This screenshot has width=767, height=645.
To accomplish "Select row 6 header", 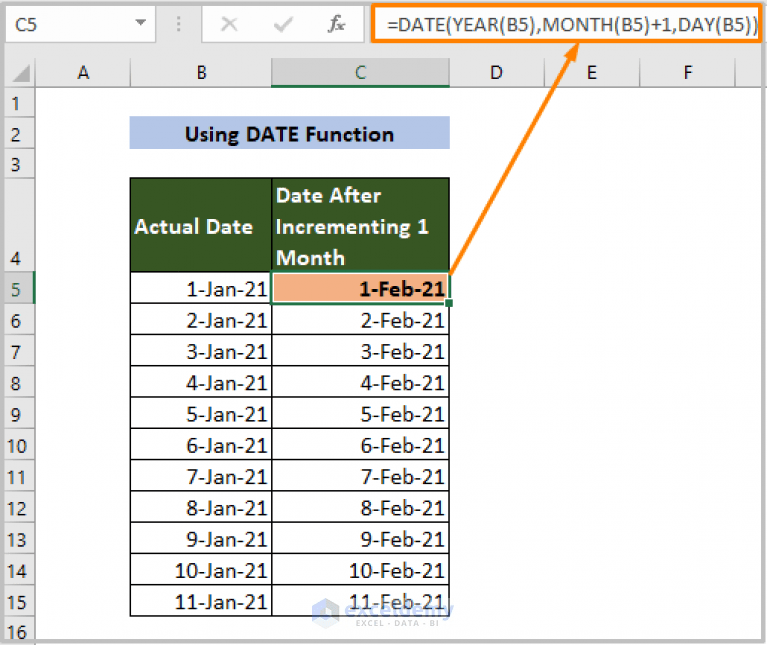I will tap(19, 320).
